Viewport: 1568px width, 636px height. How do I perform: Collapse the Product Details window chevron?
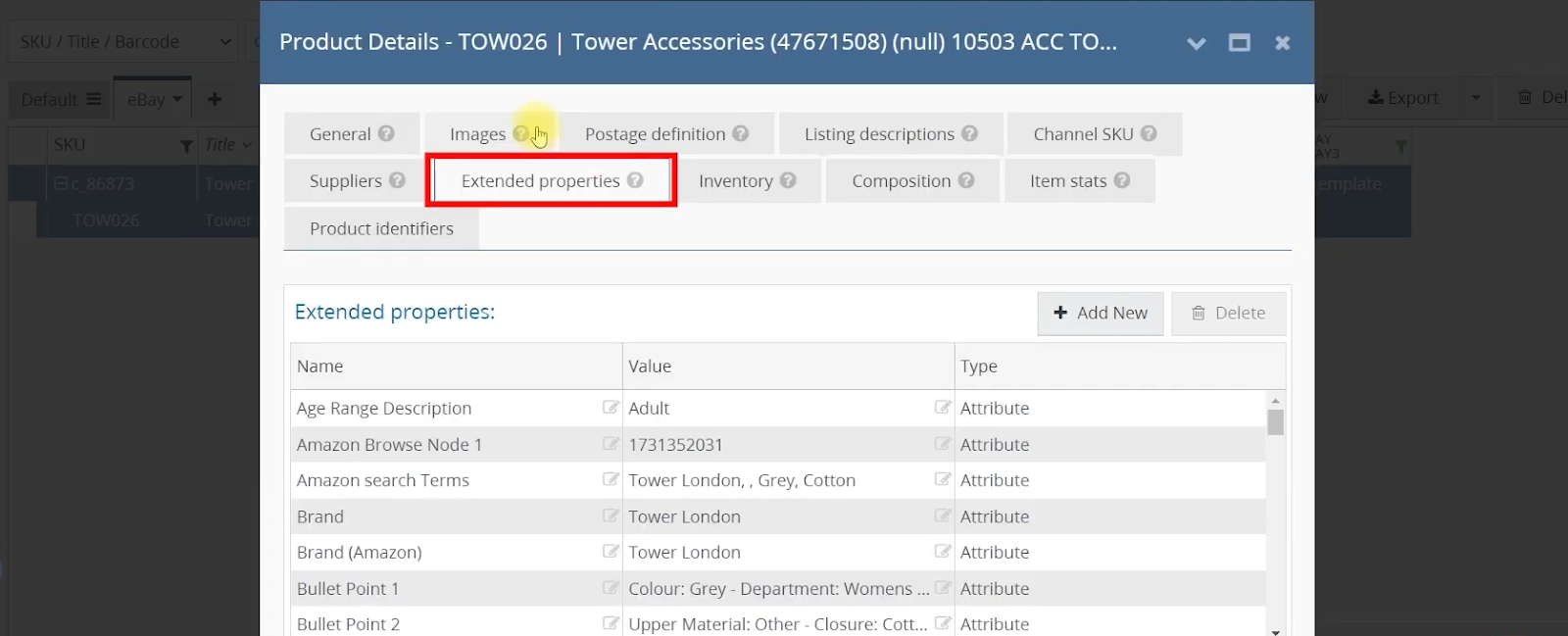tap(1197, 43)
